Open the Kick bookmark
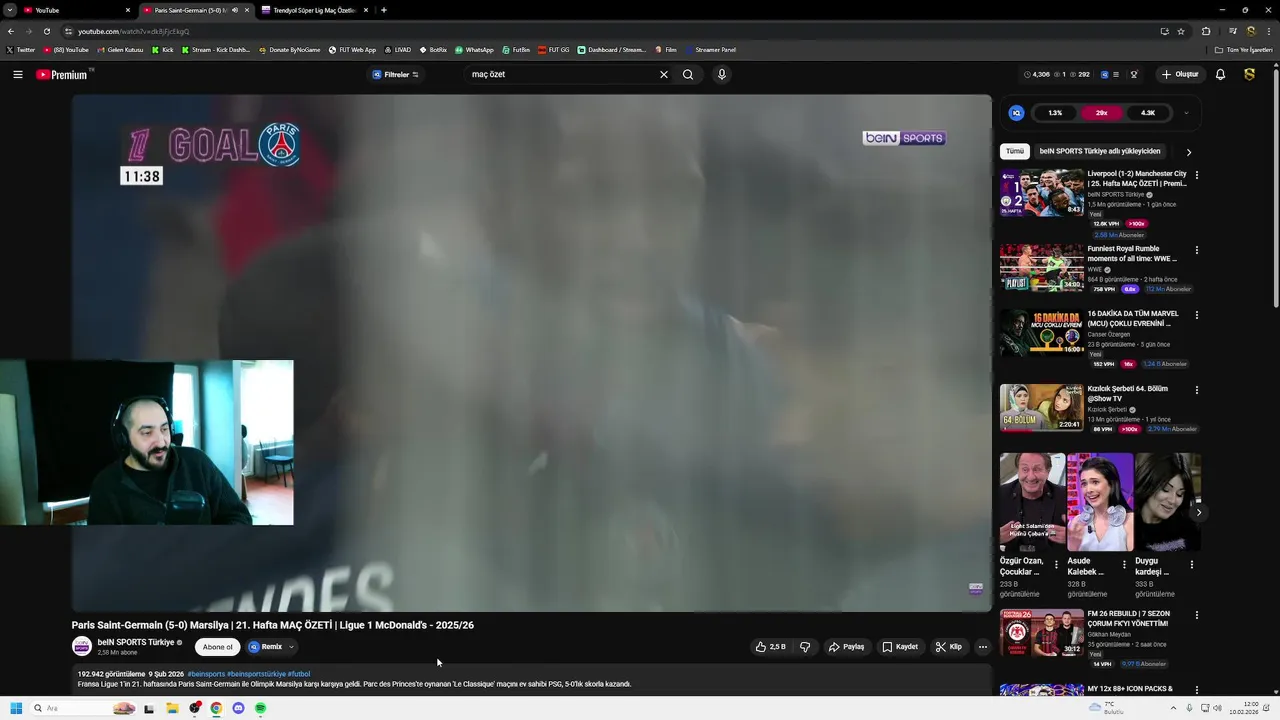 coord(163,49)
